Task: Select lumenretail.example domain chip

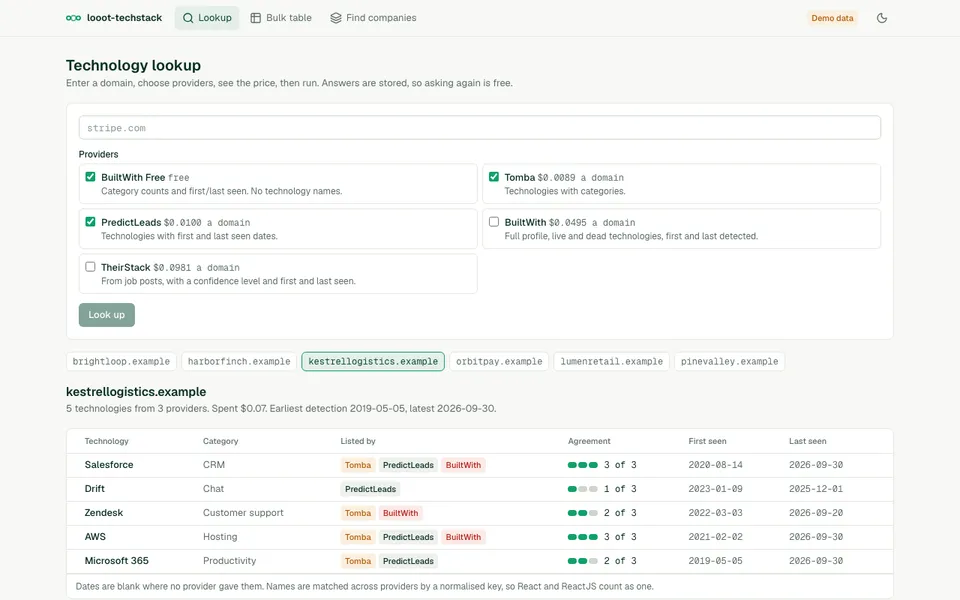Action: [x=612, y=361]
